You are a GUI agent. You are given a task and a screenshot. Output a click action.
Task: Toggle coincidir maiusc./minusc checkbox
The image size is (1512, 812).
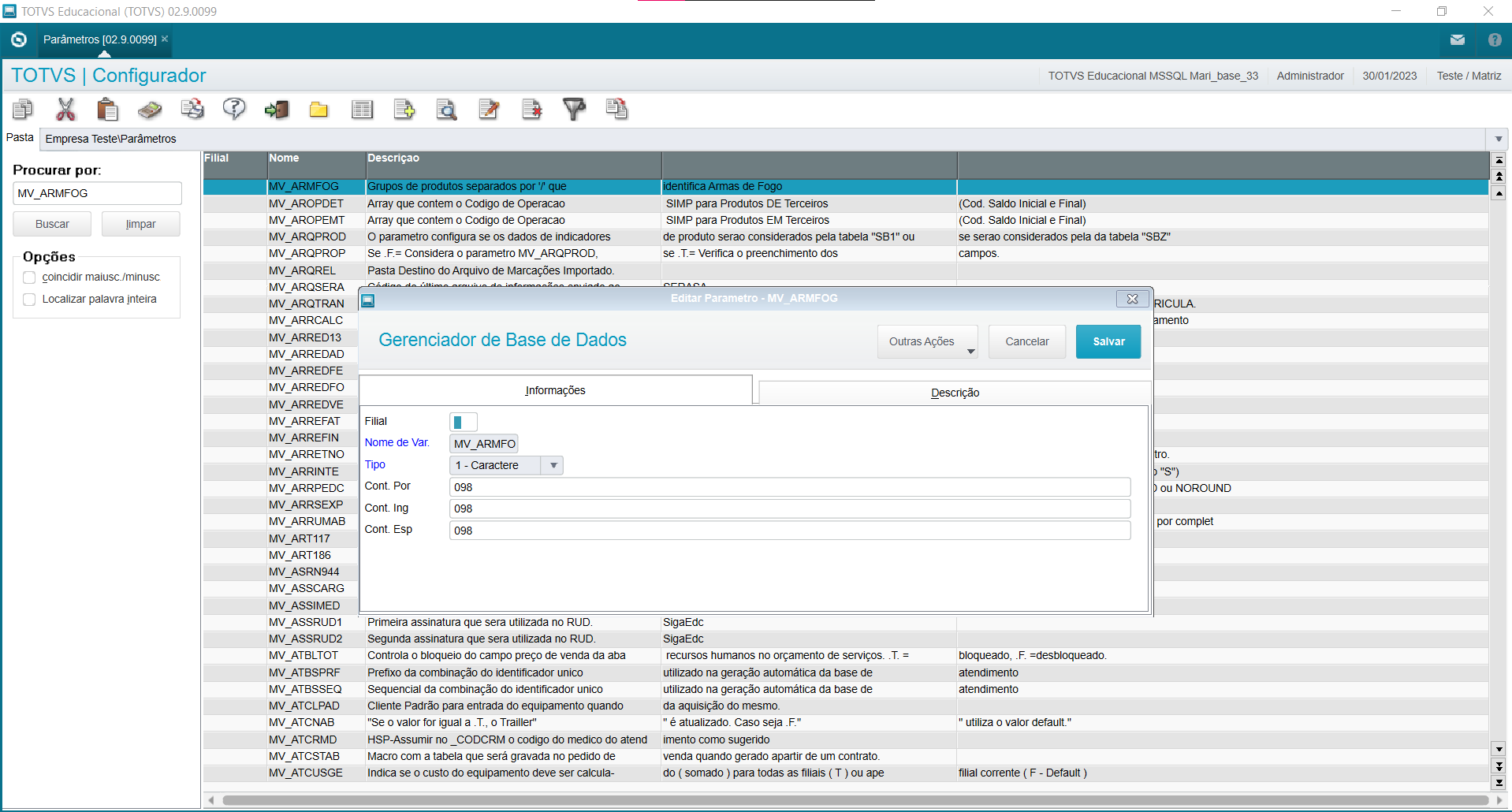click(x=30, y=277)
